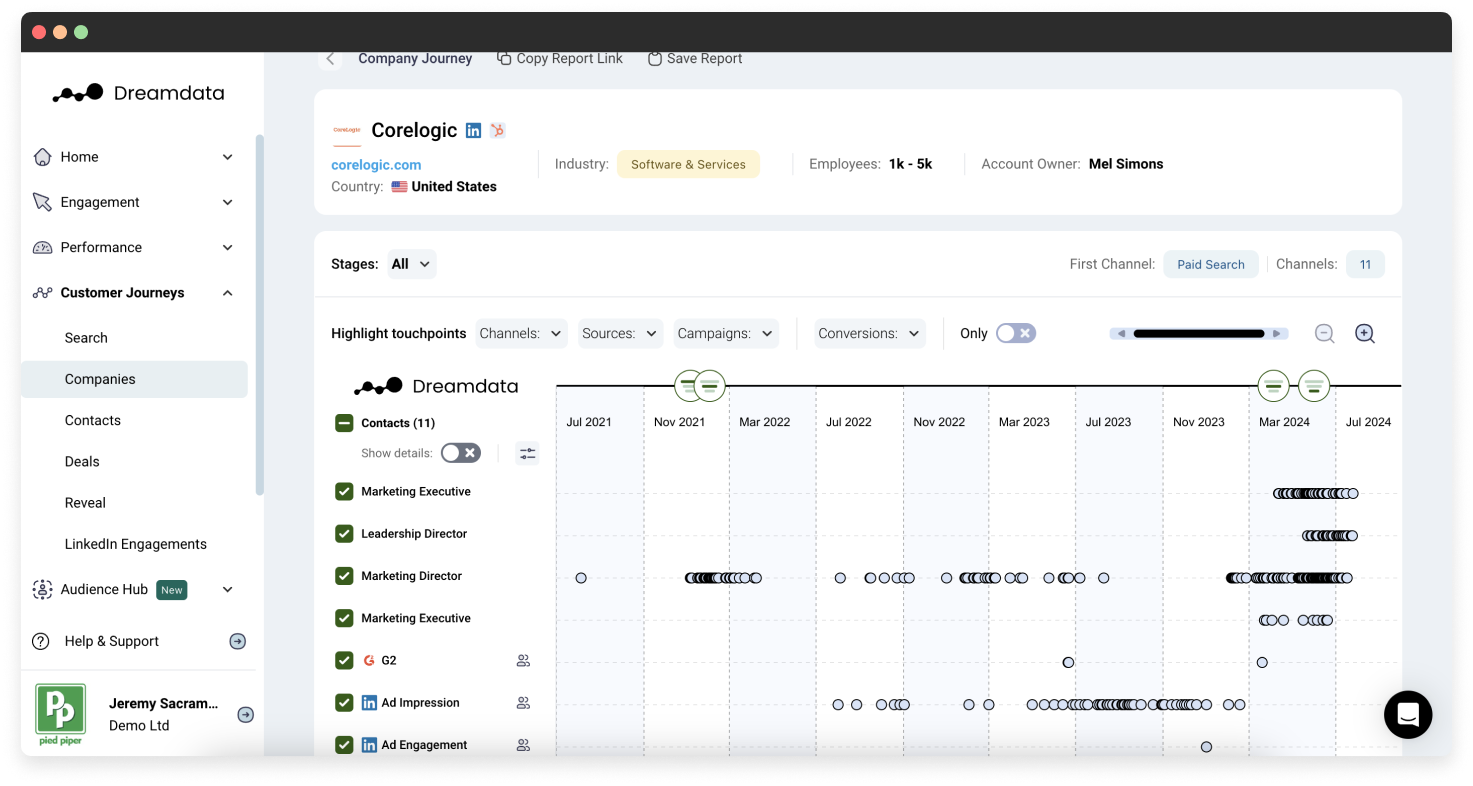
Task: Open the HubSpot icon beside the LinkedIn icon
Action: [497, 130]
